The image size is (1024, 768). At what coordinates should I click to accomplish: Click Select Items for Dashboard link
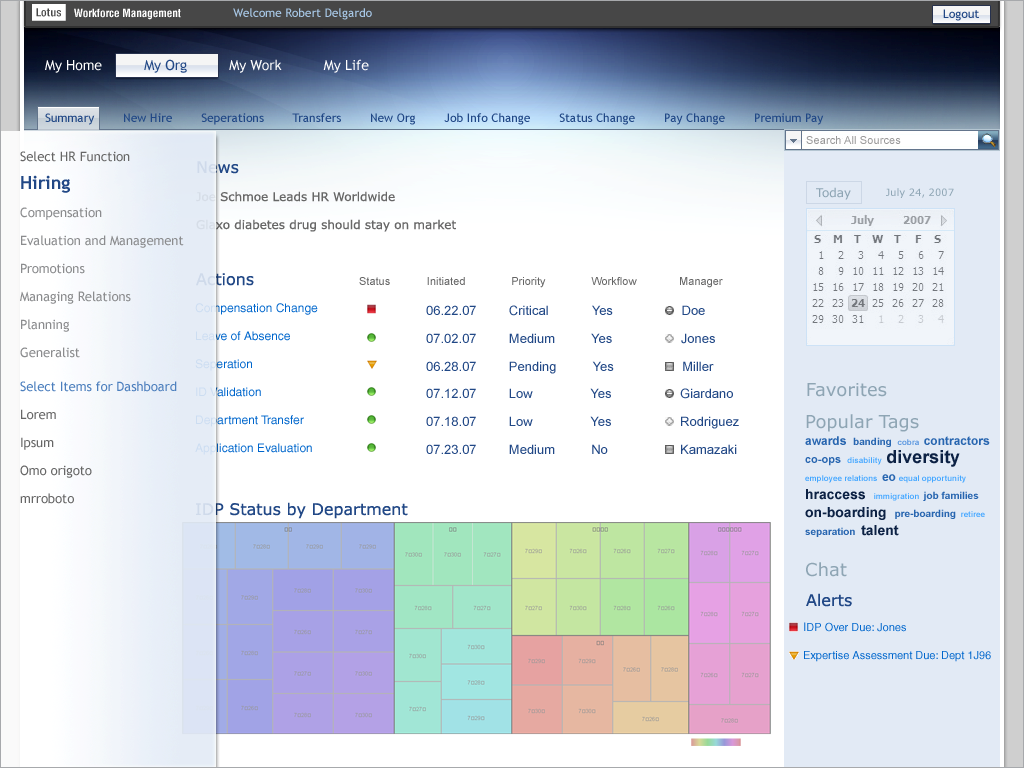pyautogui.click(x=98, y=387)
